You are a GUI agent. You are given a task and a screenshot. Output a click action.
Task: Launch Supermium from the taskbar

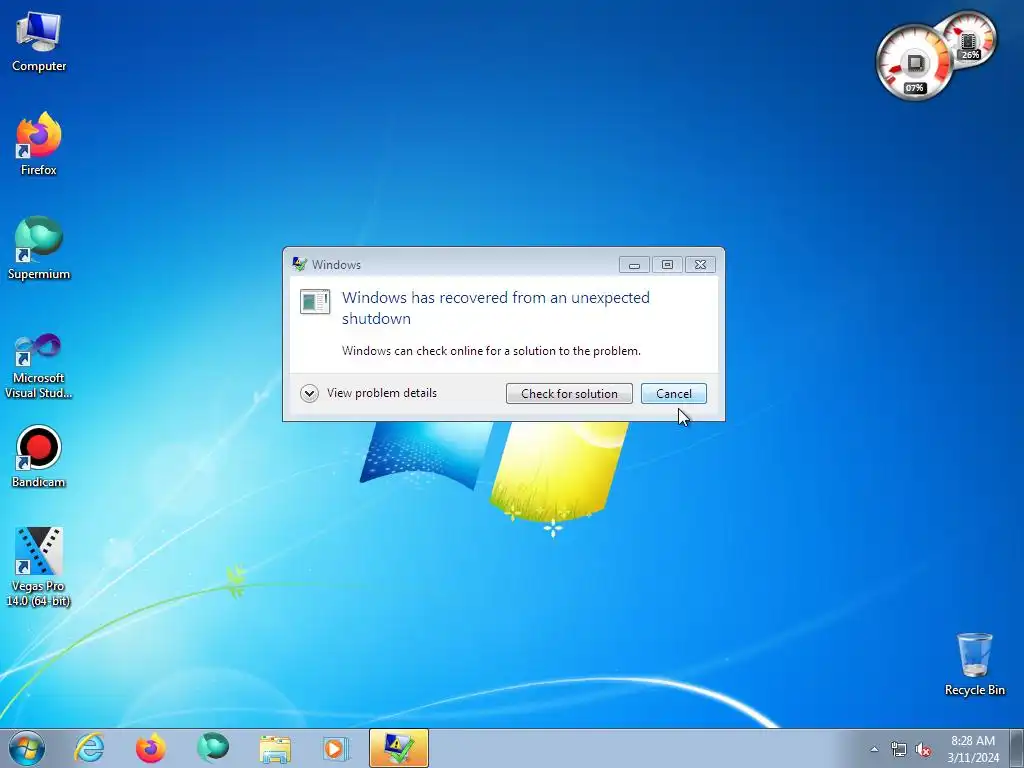(x=213, y=748)
